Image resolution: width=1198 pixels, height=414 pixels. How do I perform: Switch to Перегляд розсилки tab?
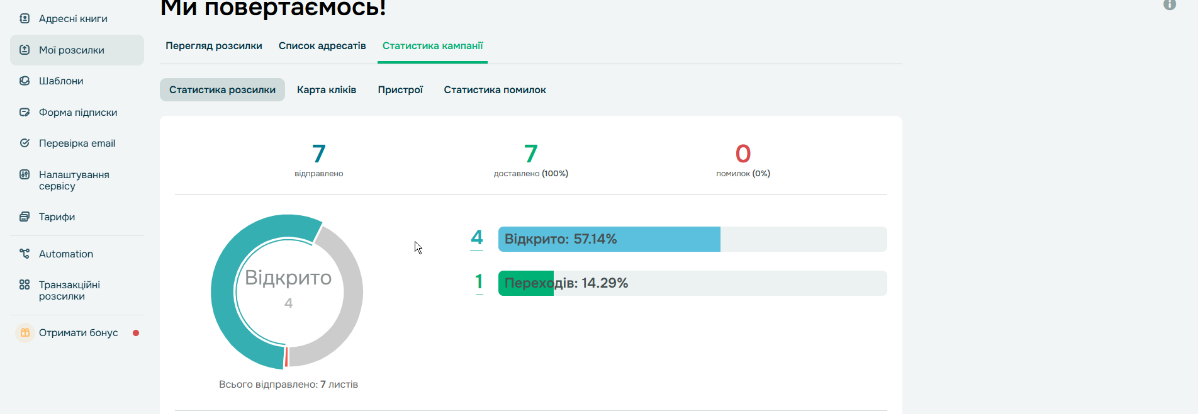click(214, 46)
